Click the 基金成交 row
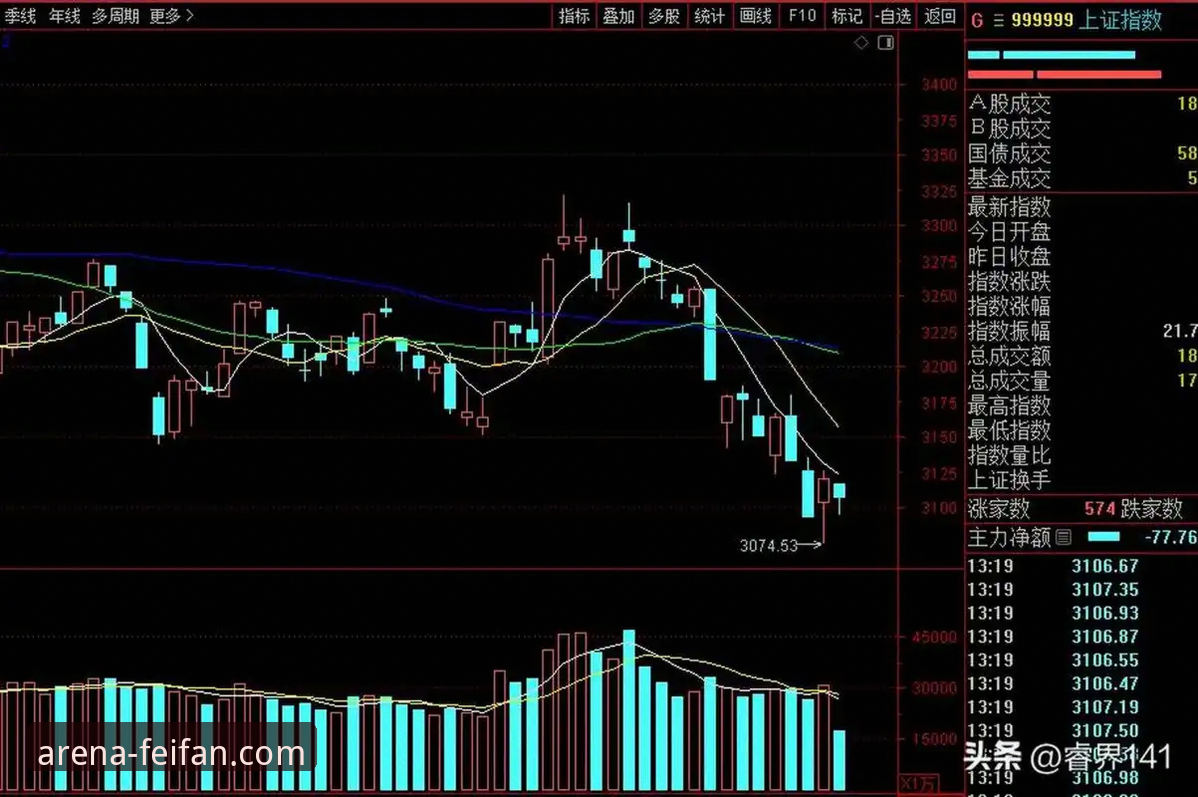The height and width of the screenshot is (797, 1198). [1081, 179]
